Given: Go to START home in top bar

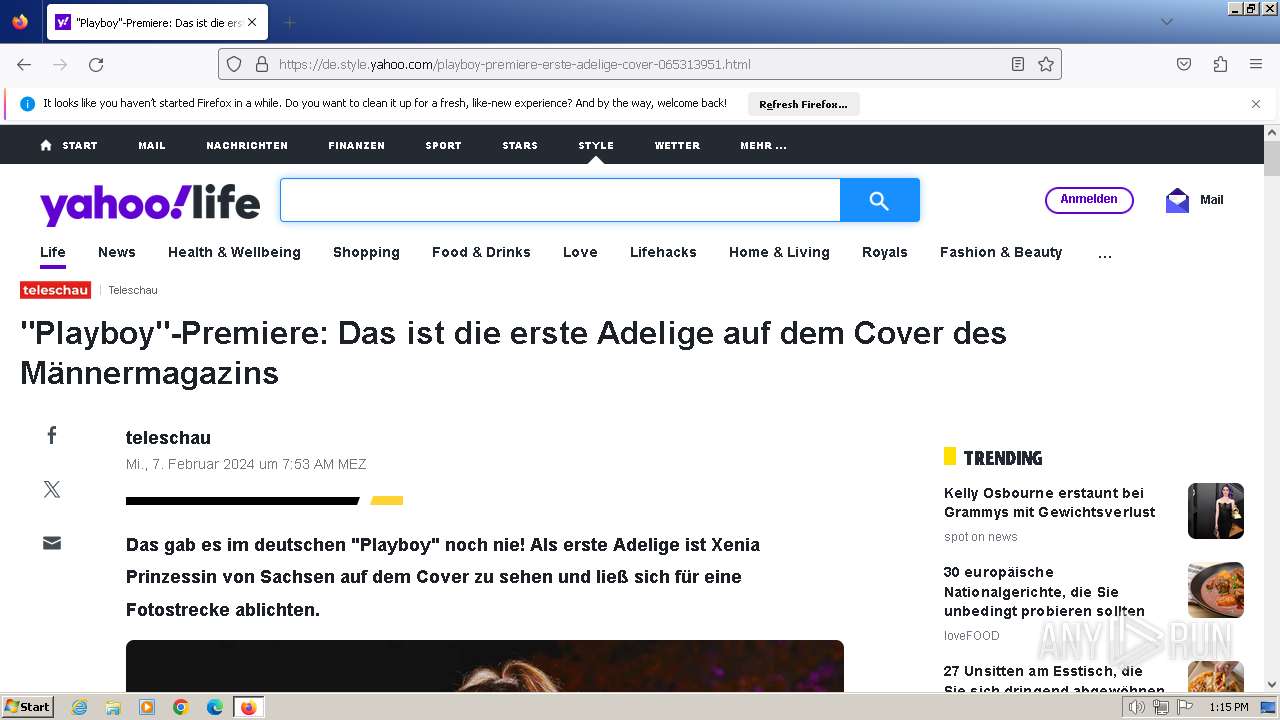Looking at the screenshot, I should tap(69, 145).
